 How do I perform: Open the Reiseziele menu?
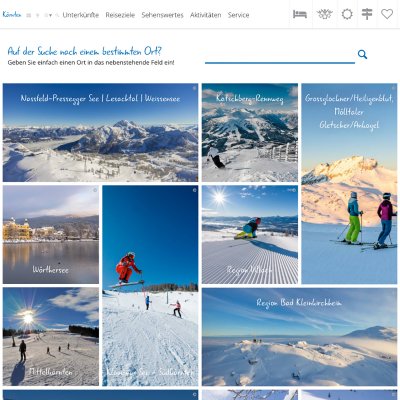120,15
